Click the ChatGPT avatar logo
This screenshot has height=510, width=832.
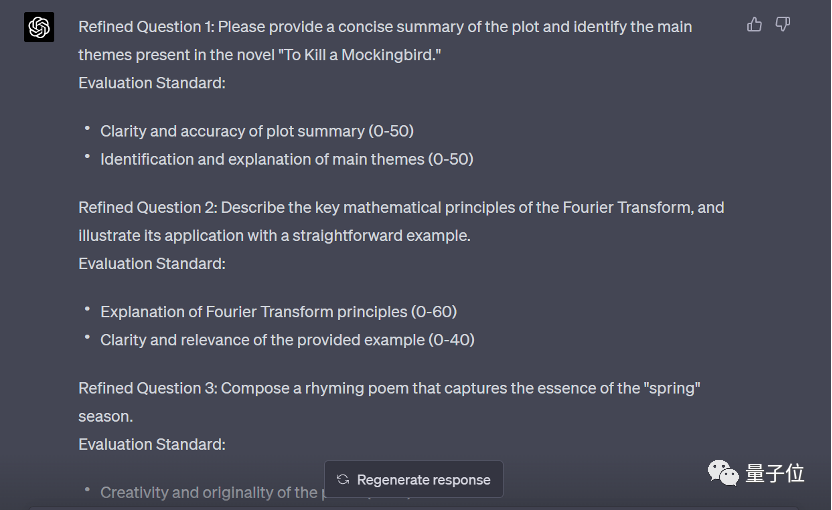(x=39, y=27)
